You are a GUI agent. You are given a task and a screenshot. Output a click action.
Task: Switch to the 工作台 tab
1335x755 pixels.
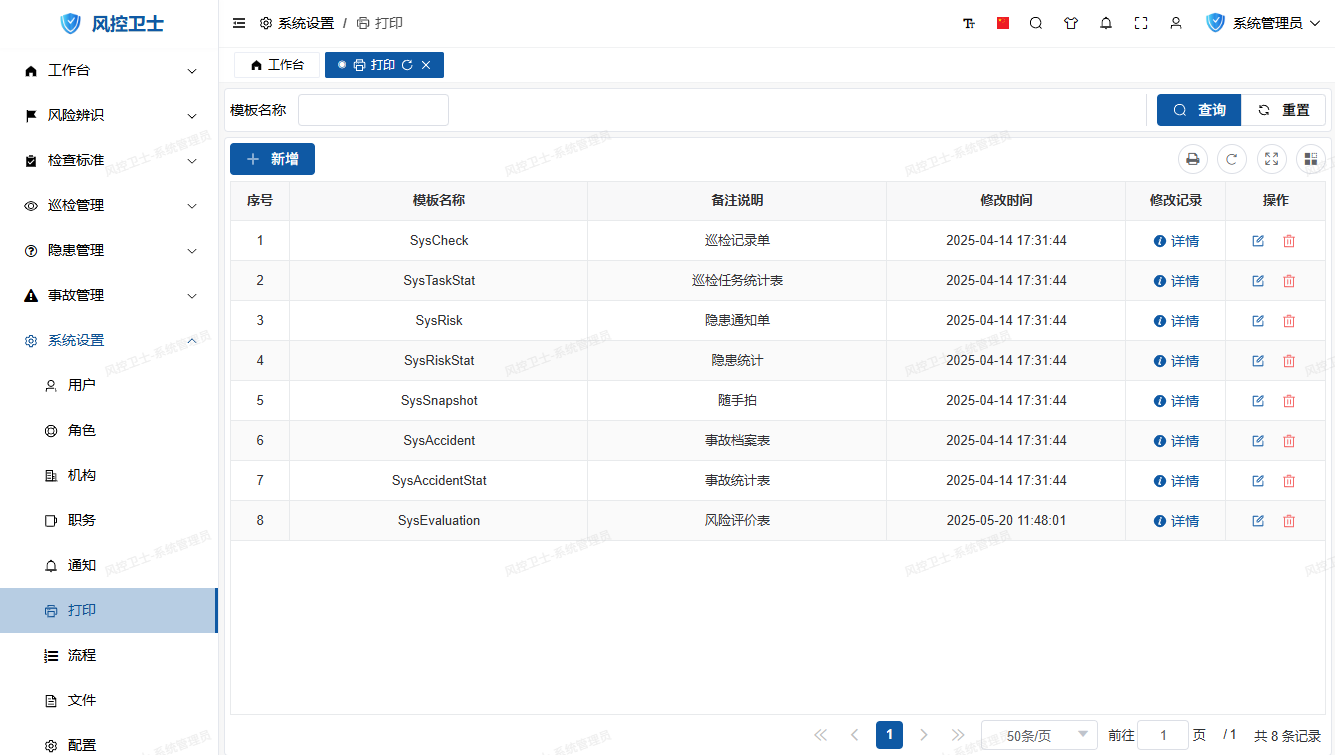pos(277,65)
